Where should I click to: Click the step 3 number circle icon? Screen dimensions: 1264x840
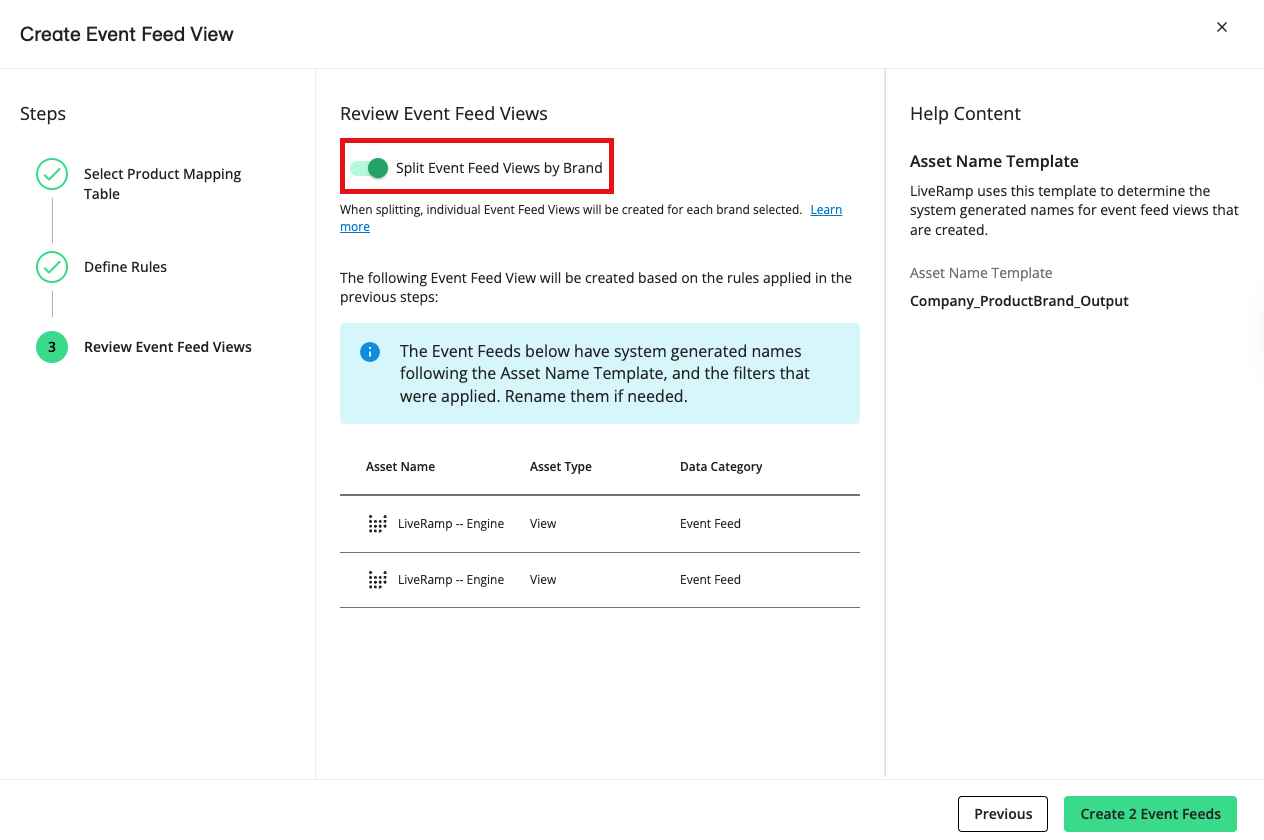[x=52, y=347]
